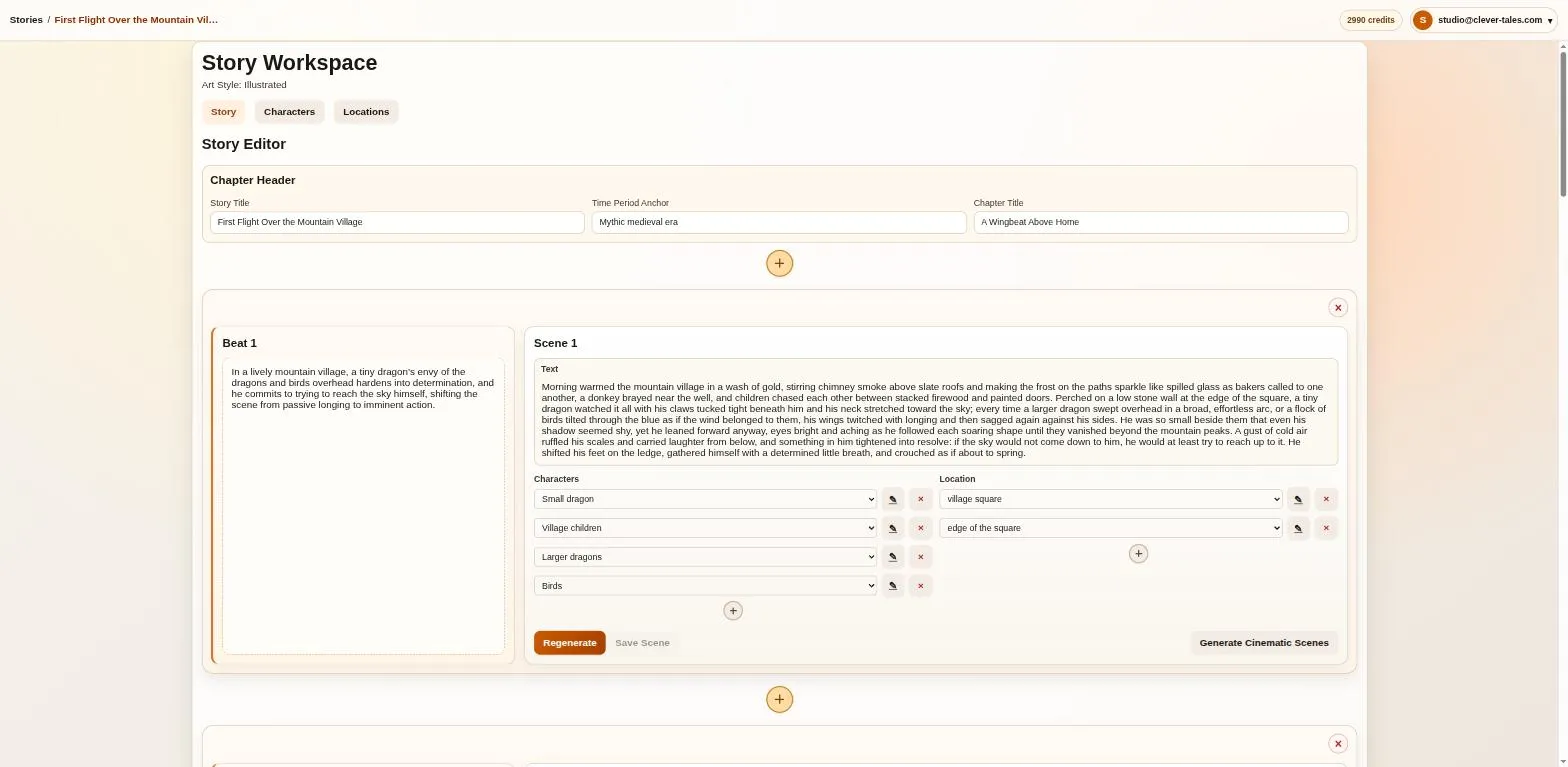Edit the Small dragon character

[x=893, y=499]
